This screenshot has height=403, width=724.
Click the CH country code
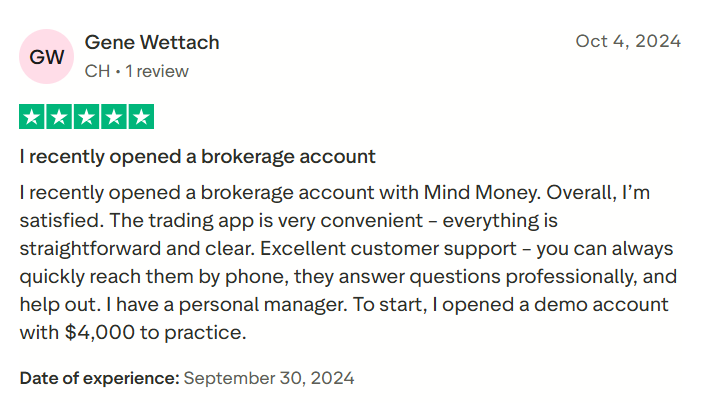point(97,71)
